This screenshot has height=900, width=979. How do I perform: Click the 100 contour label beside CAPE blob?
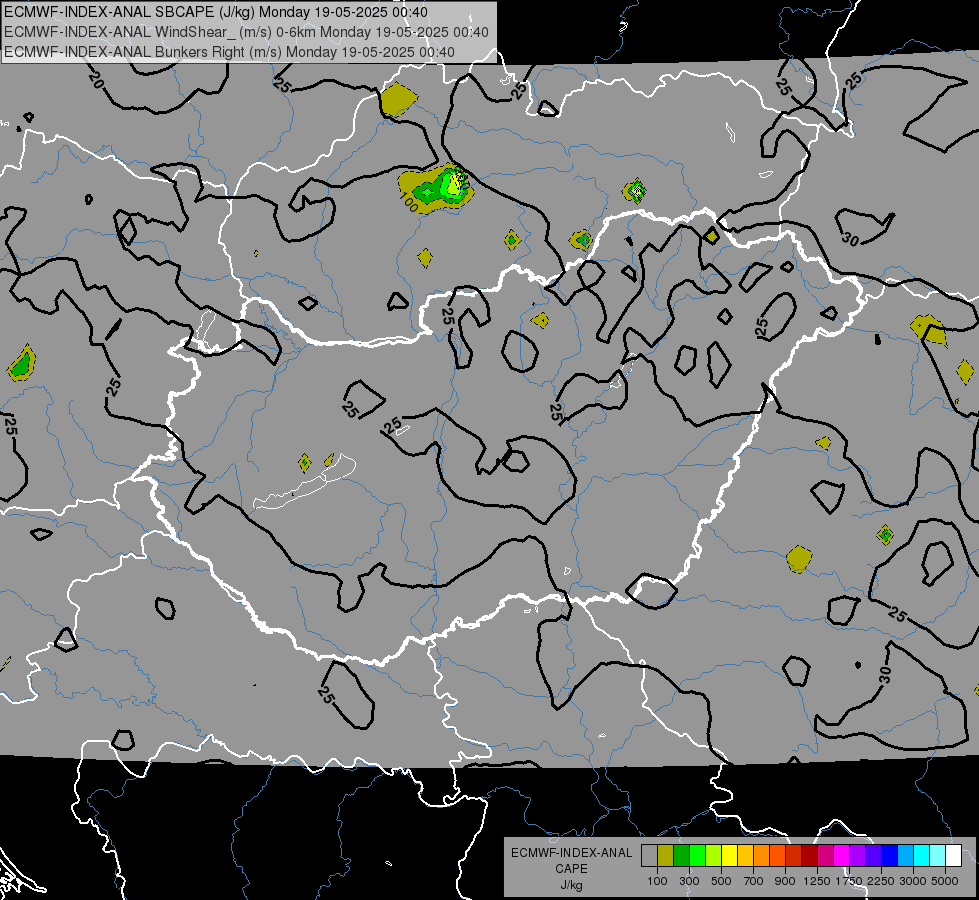[408, 202]
